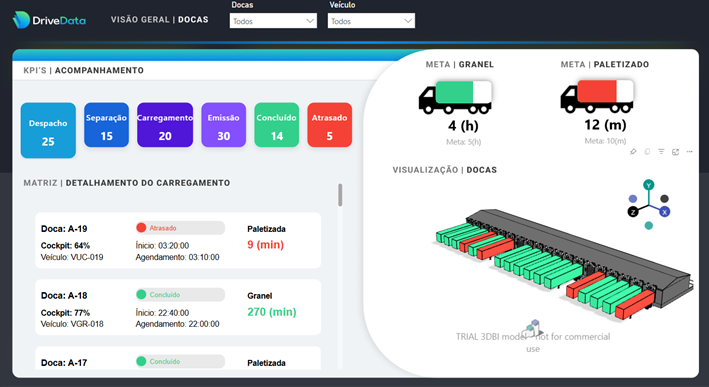The image size is (709, 387).
Task: Switch to the Visão Geral tab
Action: click(x=140, y=19)
